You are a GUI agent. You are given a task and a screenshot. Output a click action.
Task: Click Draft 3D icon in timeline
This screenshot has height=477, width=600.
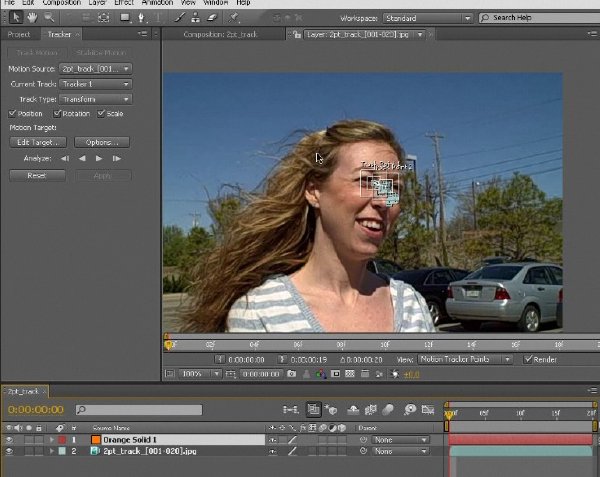tap(331, 410)
